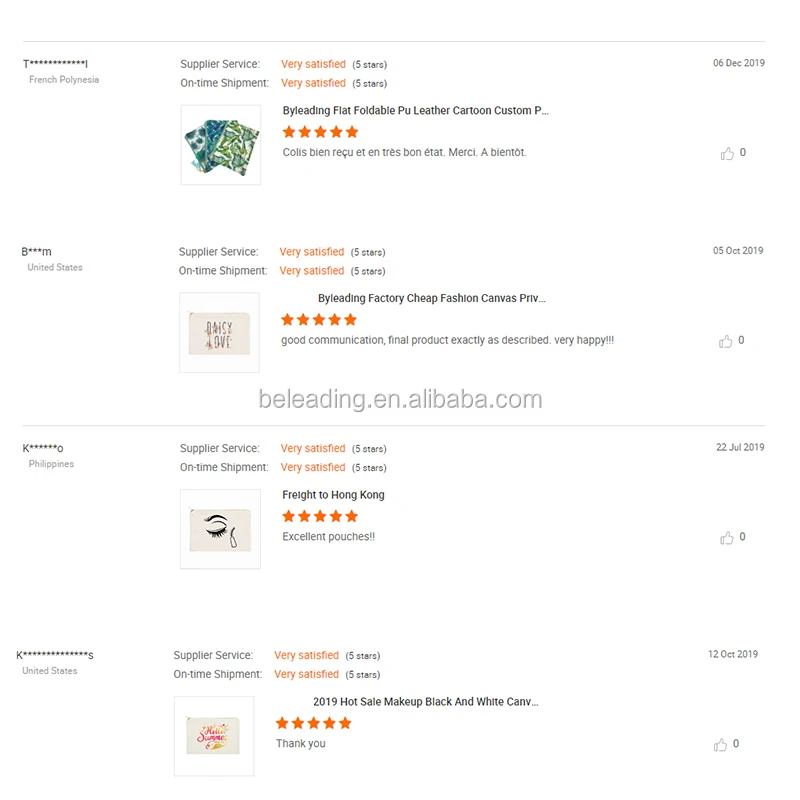Viewport: 800px width, 800px height.
Task: Give thumbs-up to the 'Thank you' review
Action: click(721, 745)
